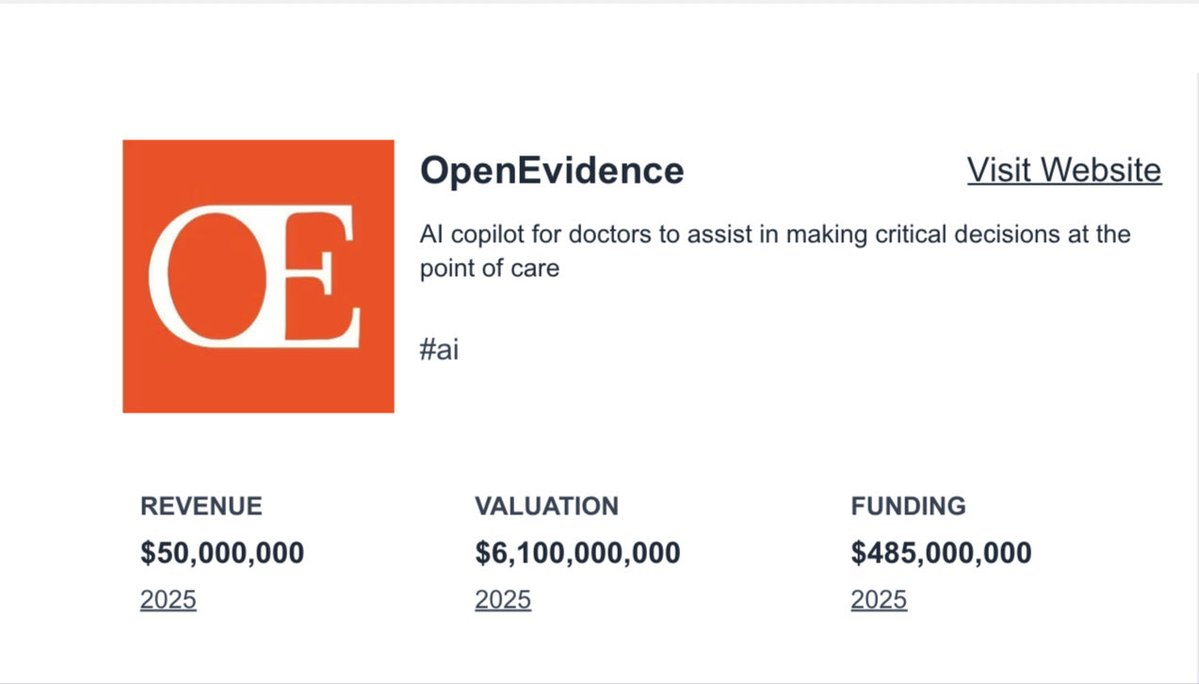
Task: Open the Visit Website link
Action: [x=1063, y=170]
